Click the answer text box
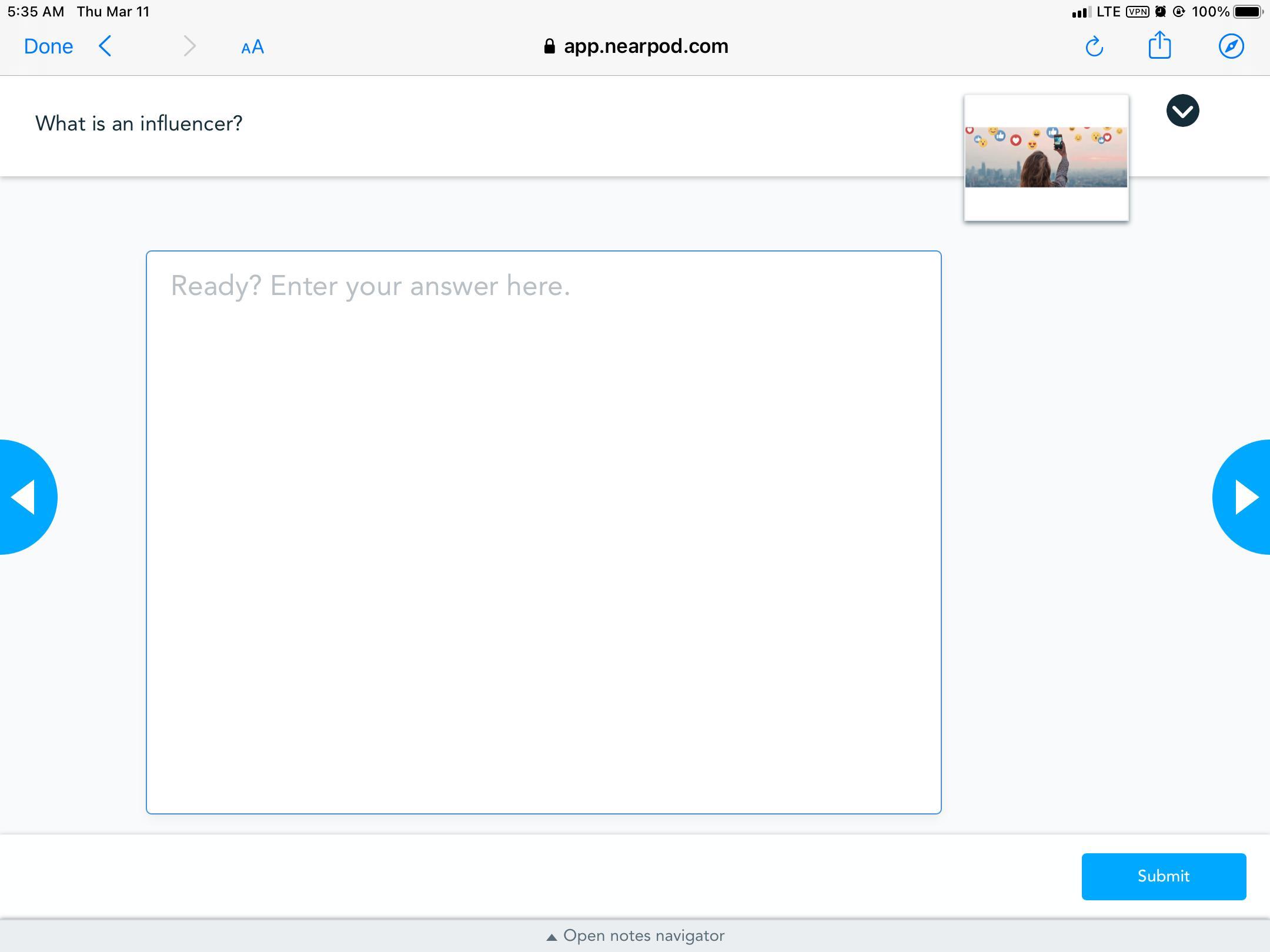 [543, 532]
